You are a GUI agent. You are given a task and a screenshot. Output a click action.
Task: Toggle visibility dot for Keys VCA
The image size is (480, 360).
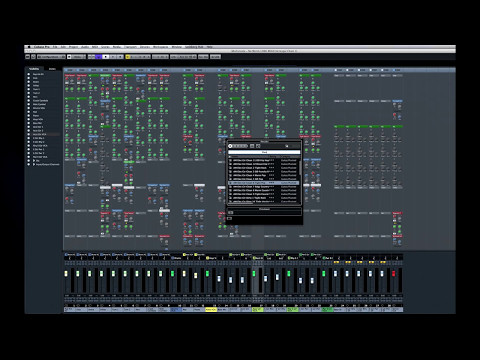(29, 119)
